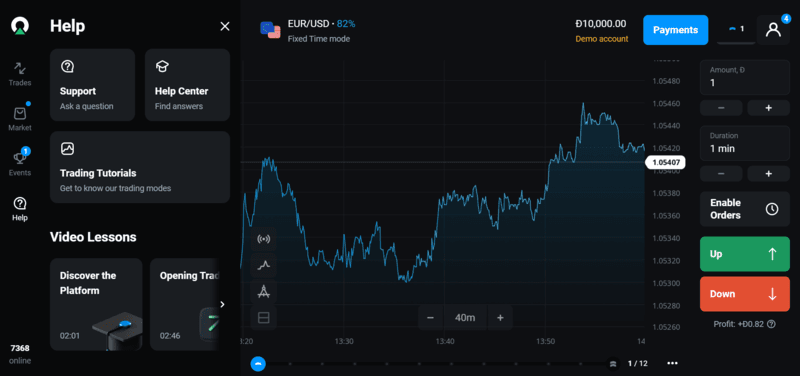The height and width of the screenshot is (376, 800).
Task: Click the Payments button
Action: pyautogui.click(x=676, y=30)
